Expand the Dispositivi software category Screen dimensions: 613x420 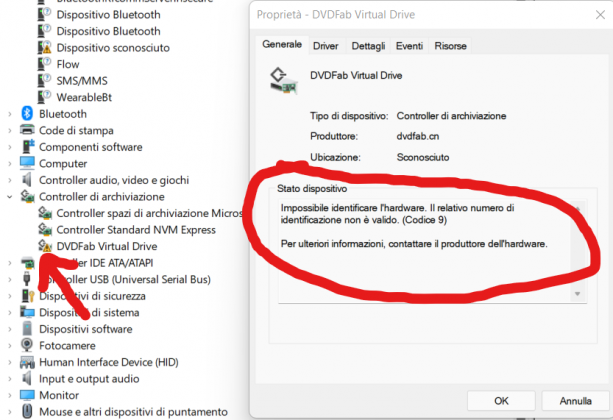11,329
